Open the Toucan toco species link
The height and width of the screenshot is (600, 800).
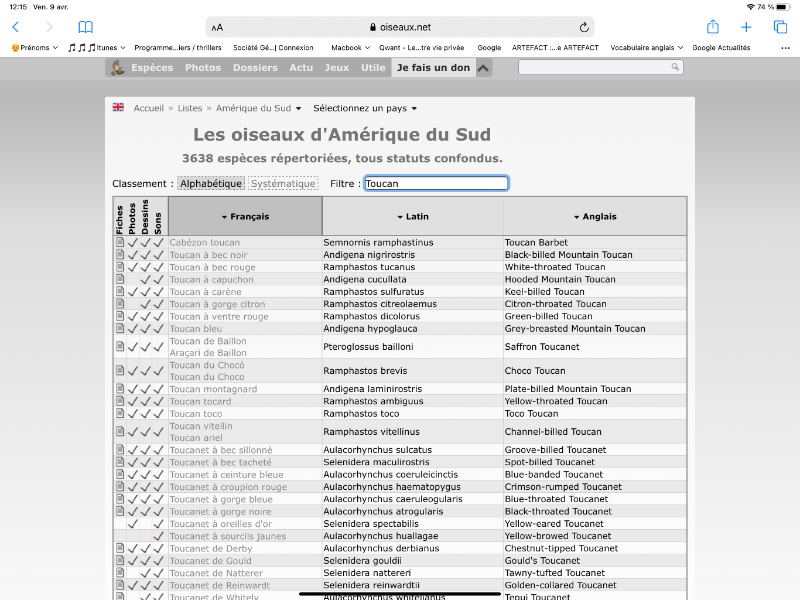(x=196, y=413)
